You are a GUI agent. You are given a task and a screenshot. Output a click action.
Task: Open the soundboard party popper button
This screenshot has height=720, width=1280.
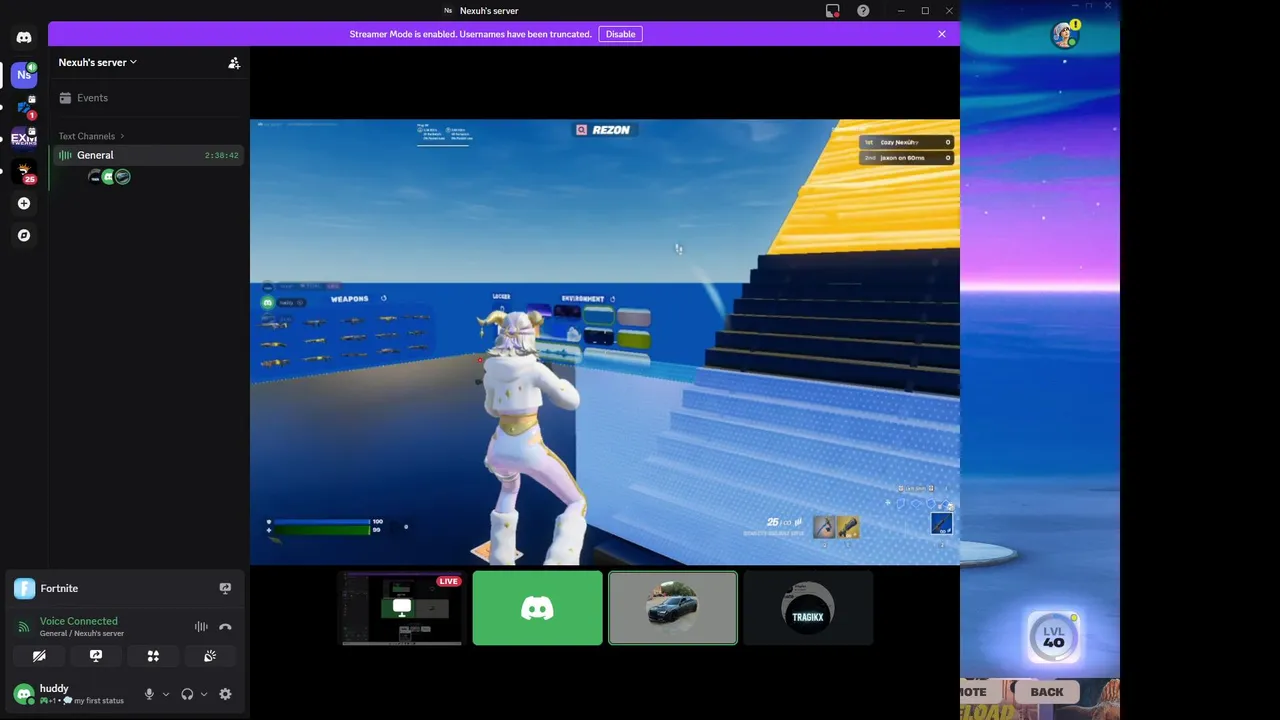point(210,656)
